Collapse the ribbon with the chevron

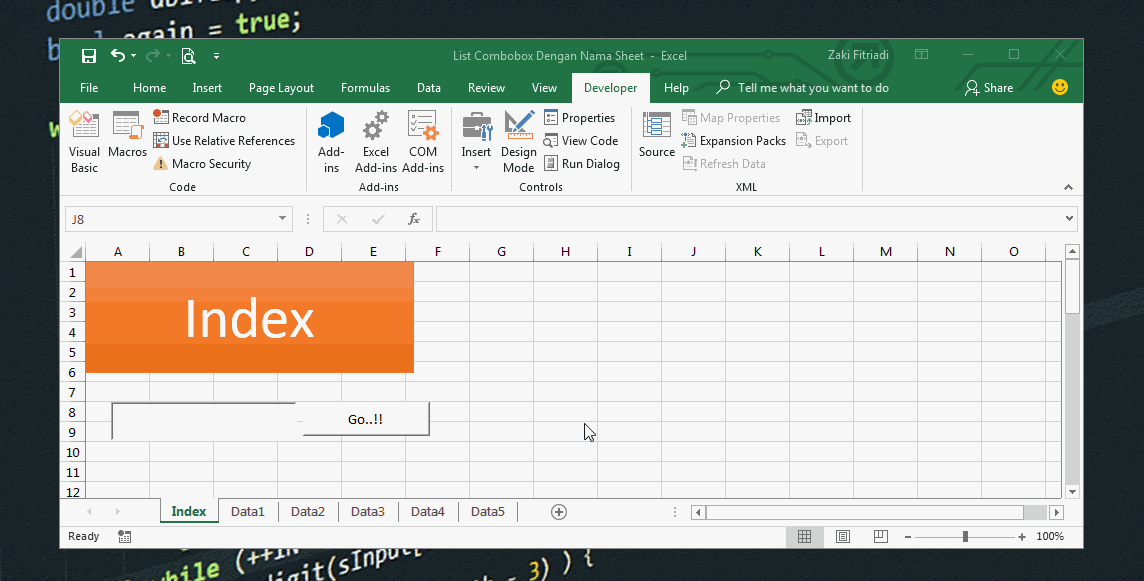coord(1068,186)
